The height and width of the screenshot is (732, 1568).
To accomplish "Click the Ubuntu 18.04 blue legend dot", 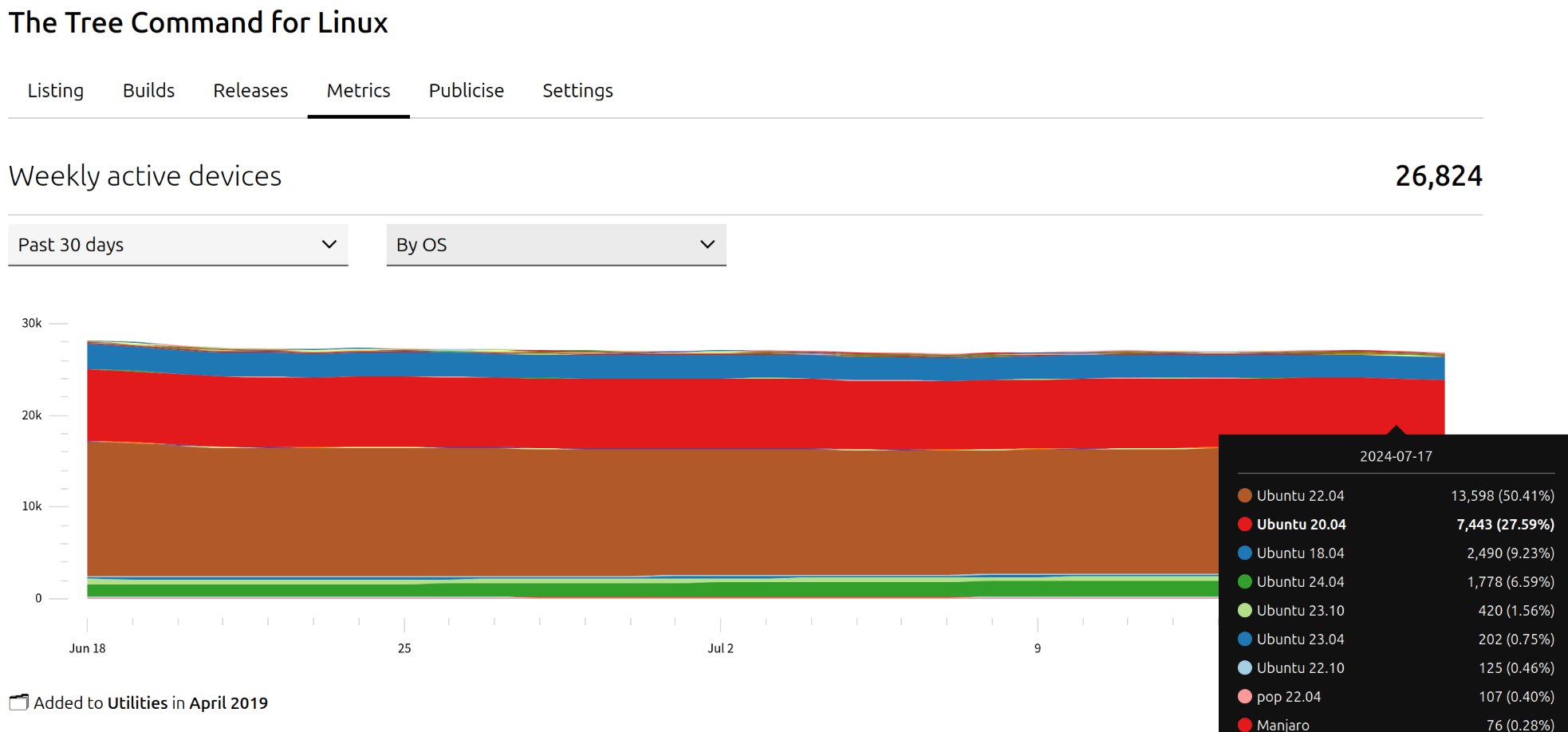I will (x=1244, y=553).
